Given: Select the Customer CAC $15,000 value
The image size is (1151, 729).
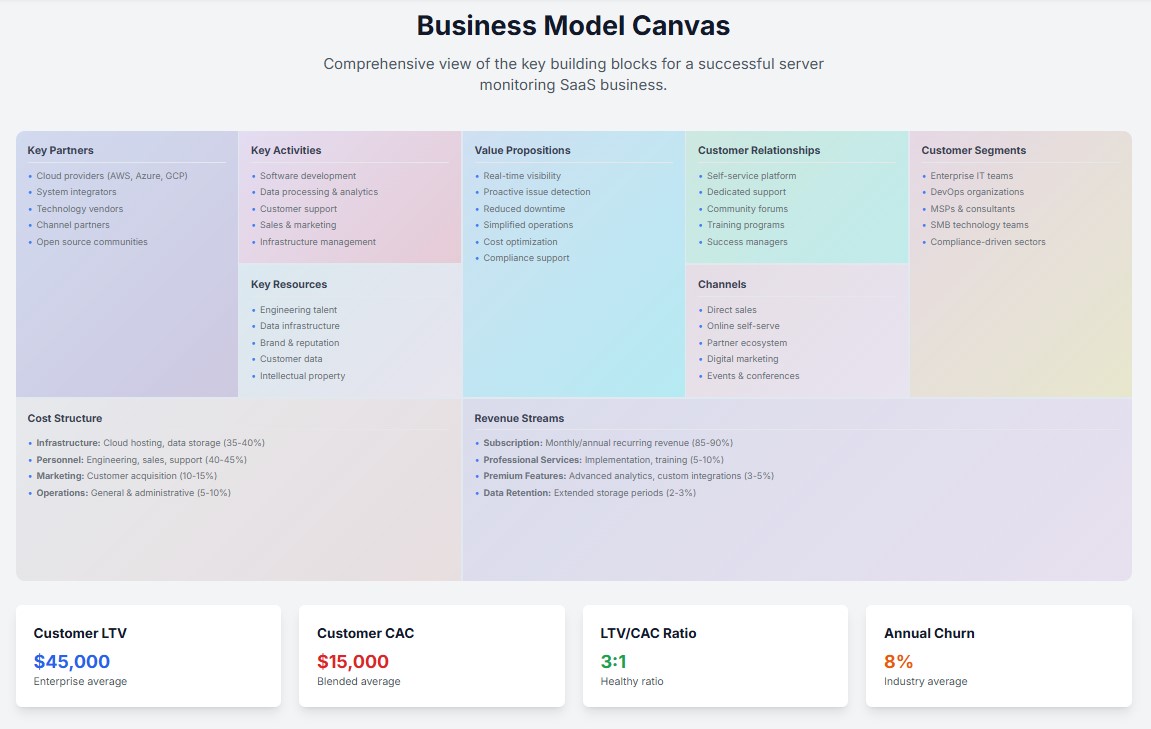Looking at the screenshot, I should [353, 661].
